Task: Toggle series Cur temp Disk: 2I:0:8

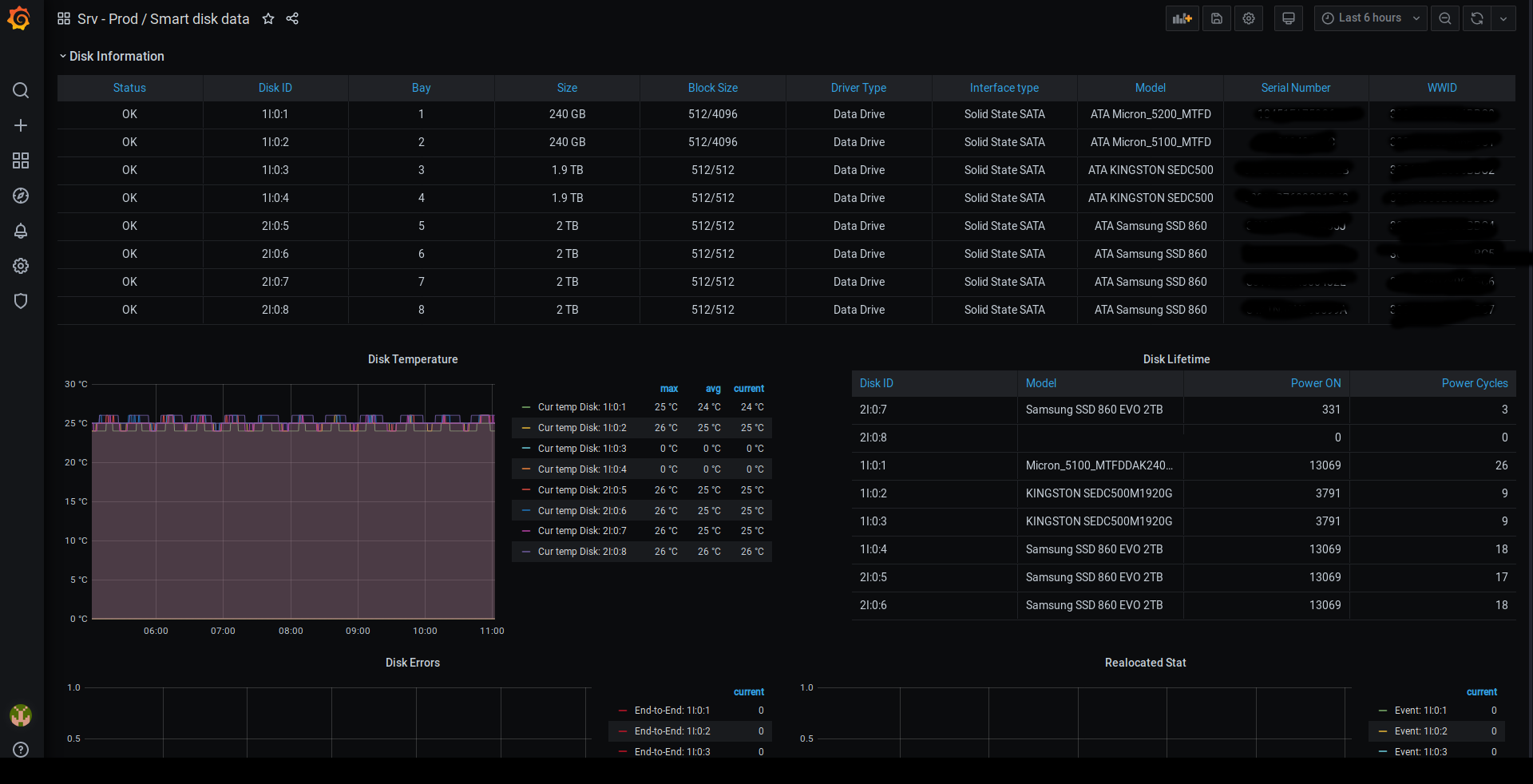Action: click(582, 552)
